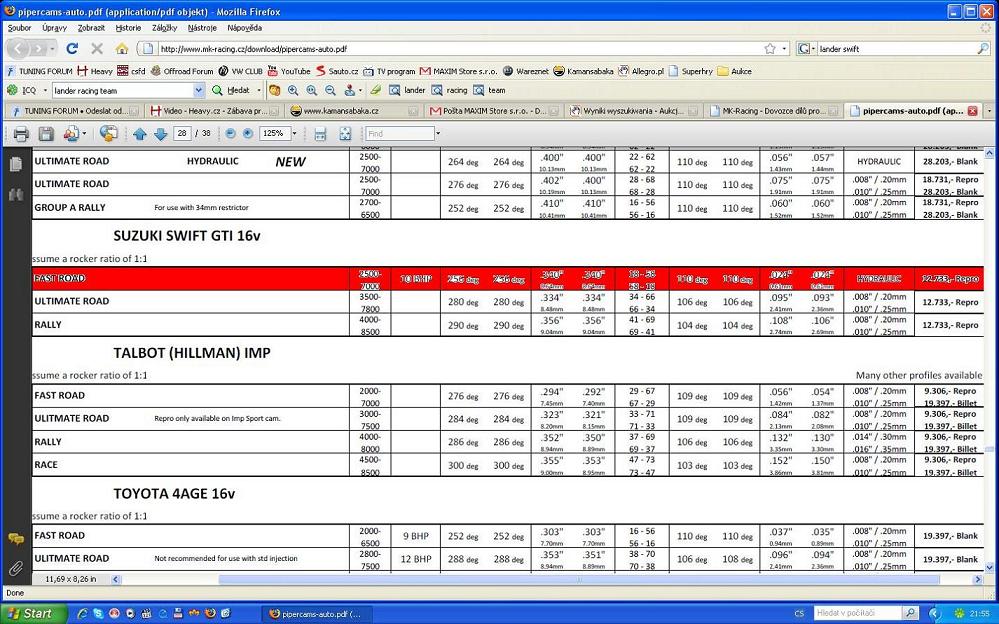The height and width of the screenshot is (624, 999).
Task: Close the pipercams-auto.pdf tab
Action: (972, 111)
